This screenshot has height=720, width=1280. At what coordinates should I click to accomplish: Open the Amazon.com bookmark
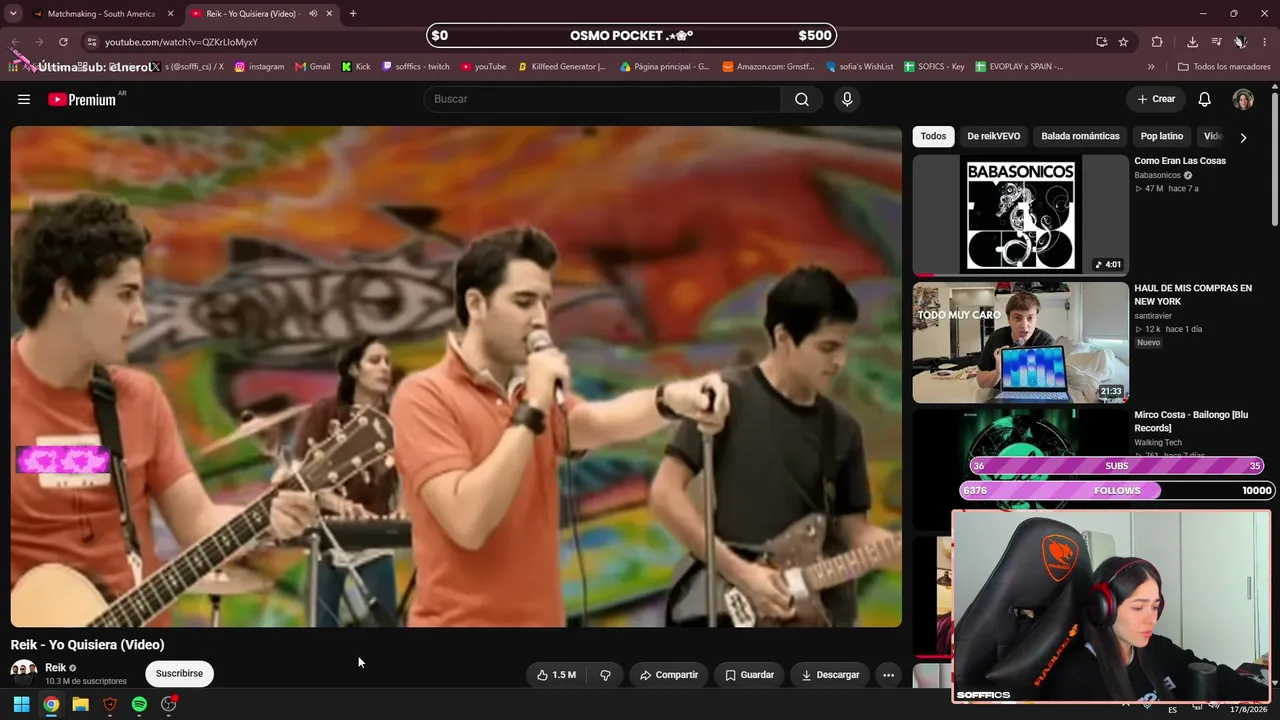tap(768, 67)
